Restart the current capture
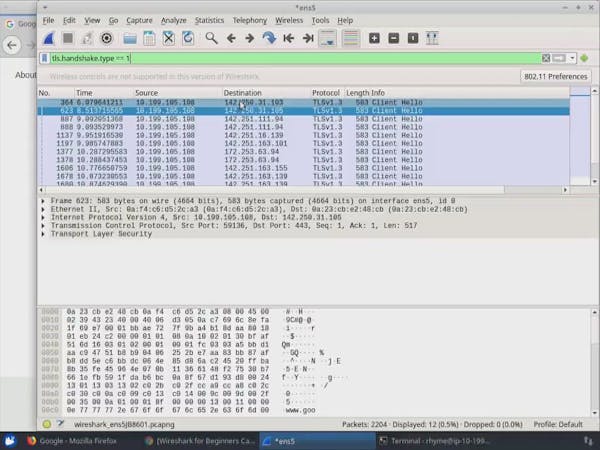 tap(87, 38)
